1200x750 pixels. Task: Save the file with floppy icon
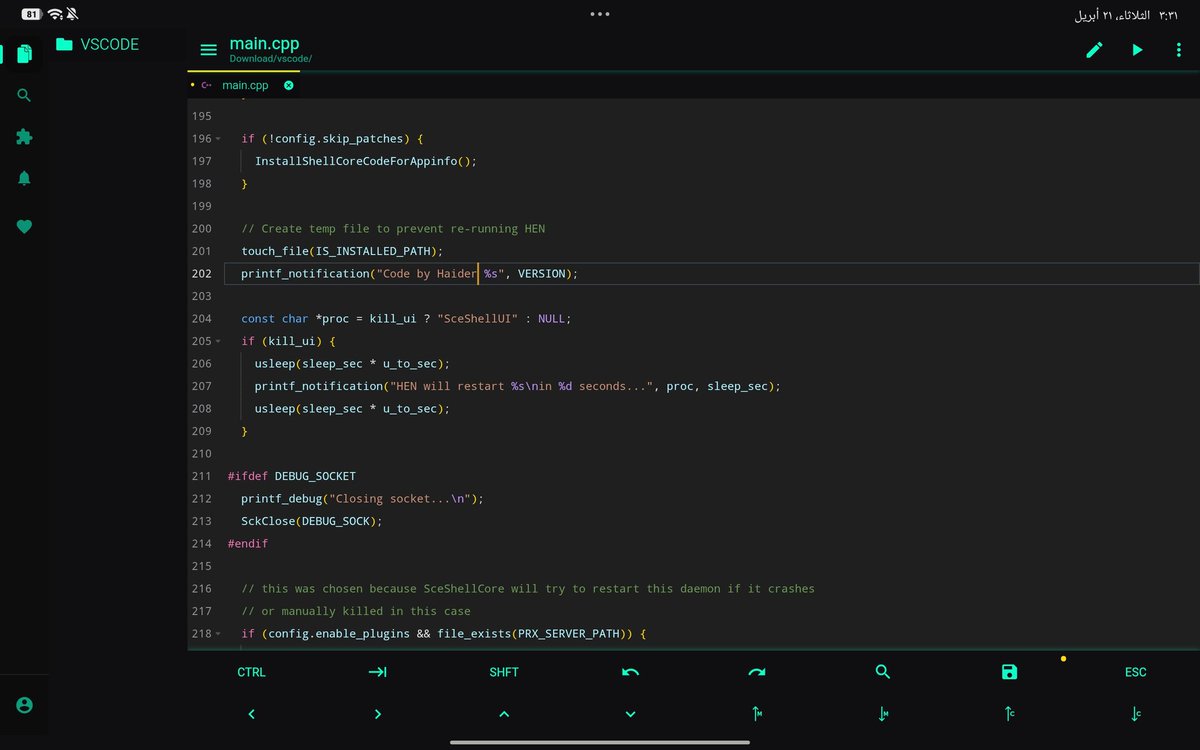[x=1009, y=672]
